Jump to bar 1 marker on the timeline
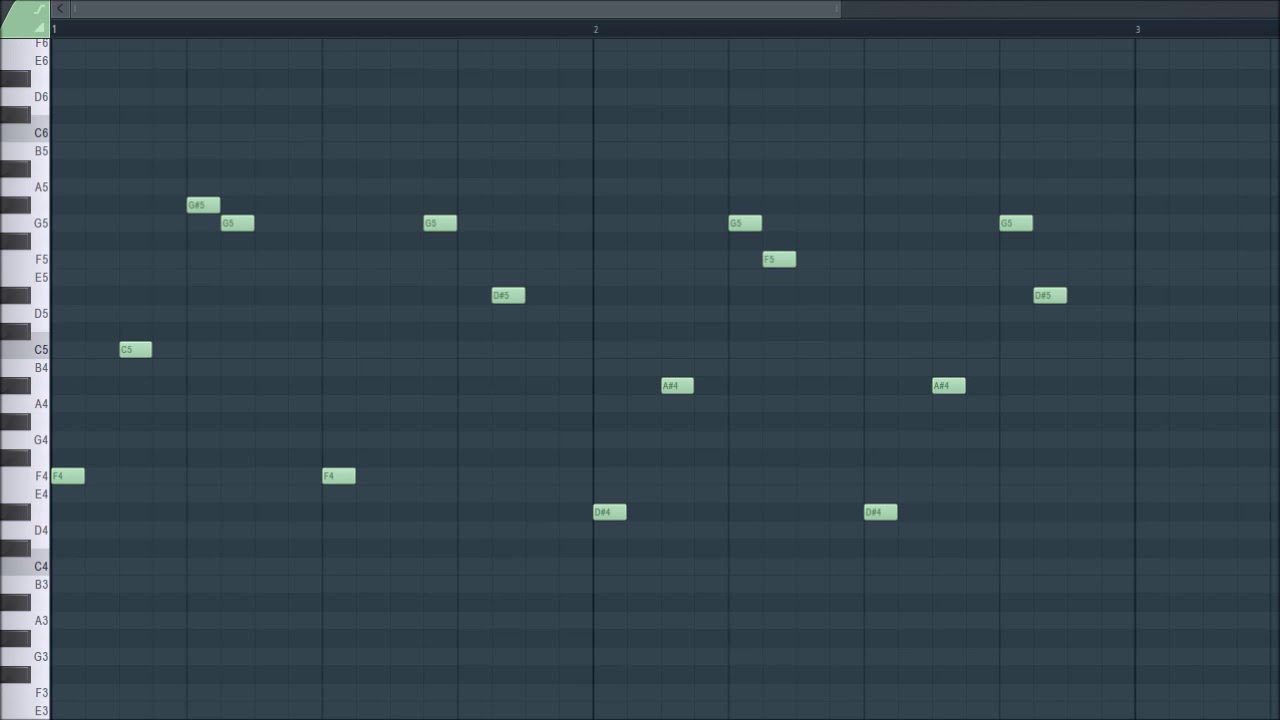This screenshot has width=1280, height=720. pos(55,30)
